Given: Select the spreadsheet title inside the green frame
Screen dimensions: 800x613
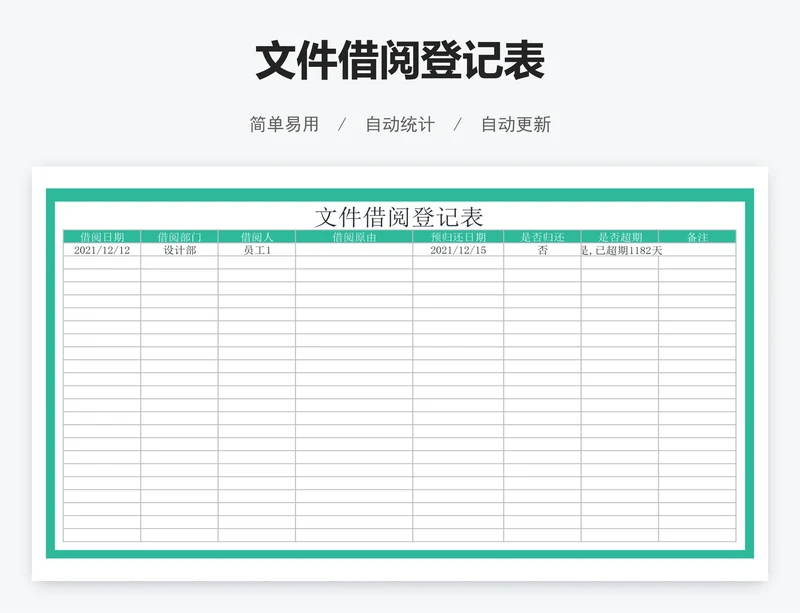Looking at the screenshot, I should (399, 217).
